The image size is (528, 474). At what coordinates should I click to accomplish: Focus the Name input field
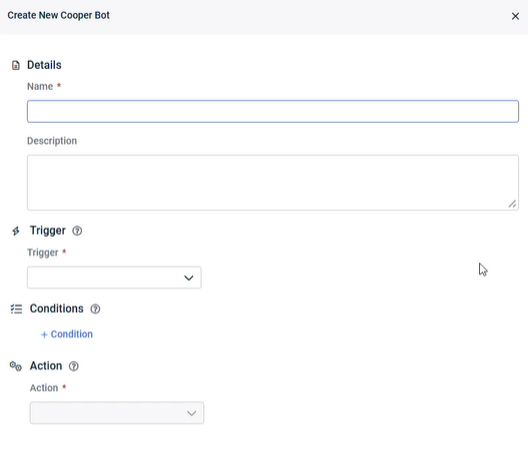coord(273,111)
